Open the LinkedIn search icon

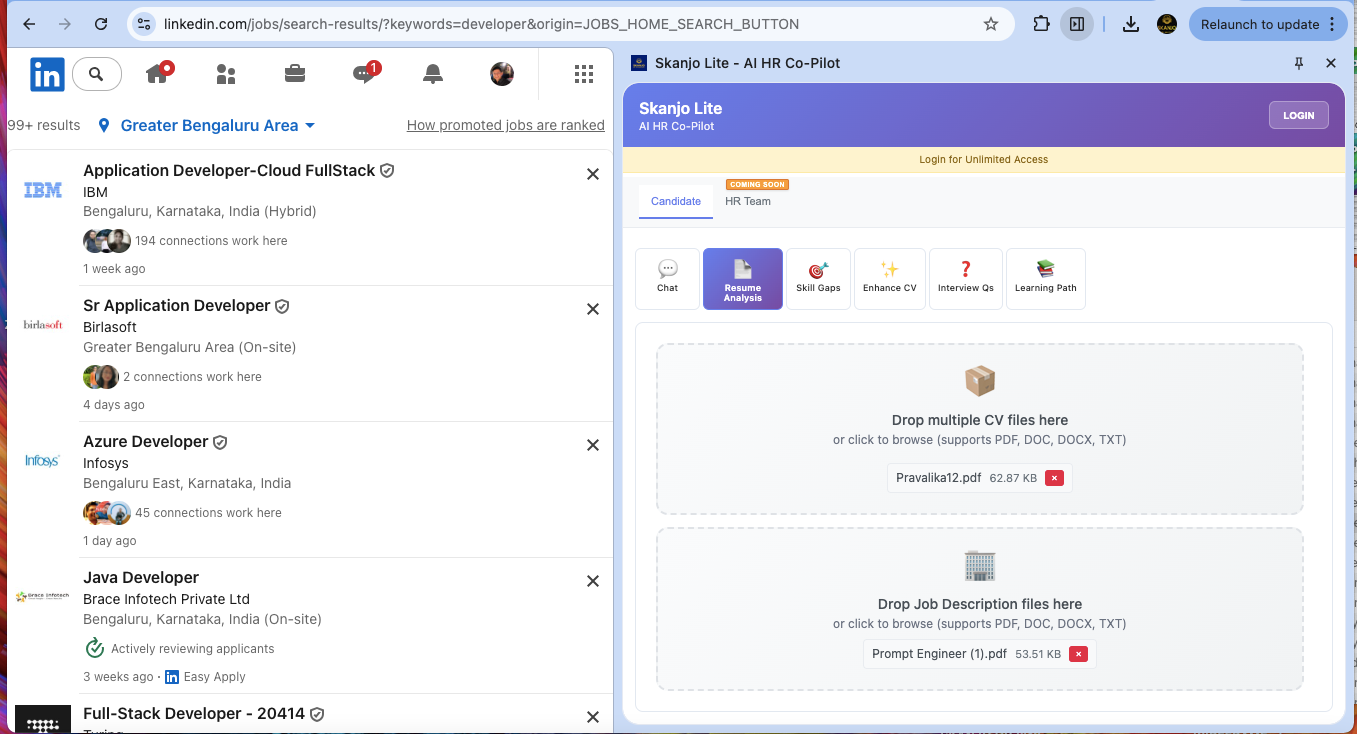pyautogui.click(x=97, y=74)
